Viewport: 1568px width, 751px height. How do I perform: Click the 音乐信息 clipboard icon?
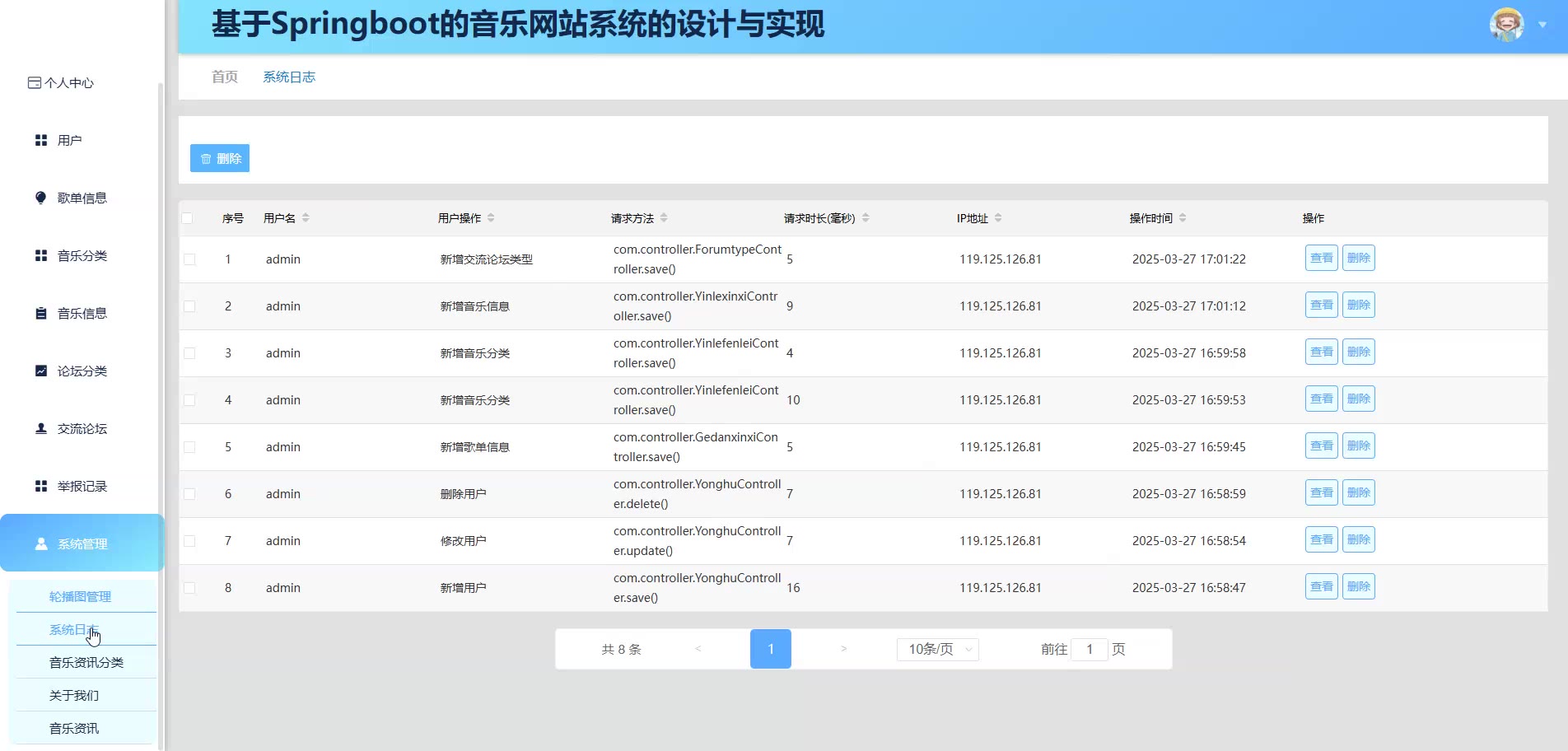(40, 313)
